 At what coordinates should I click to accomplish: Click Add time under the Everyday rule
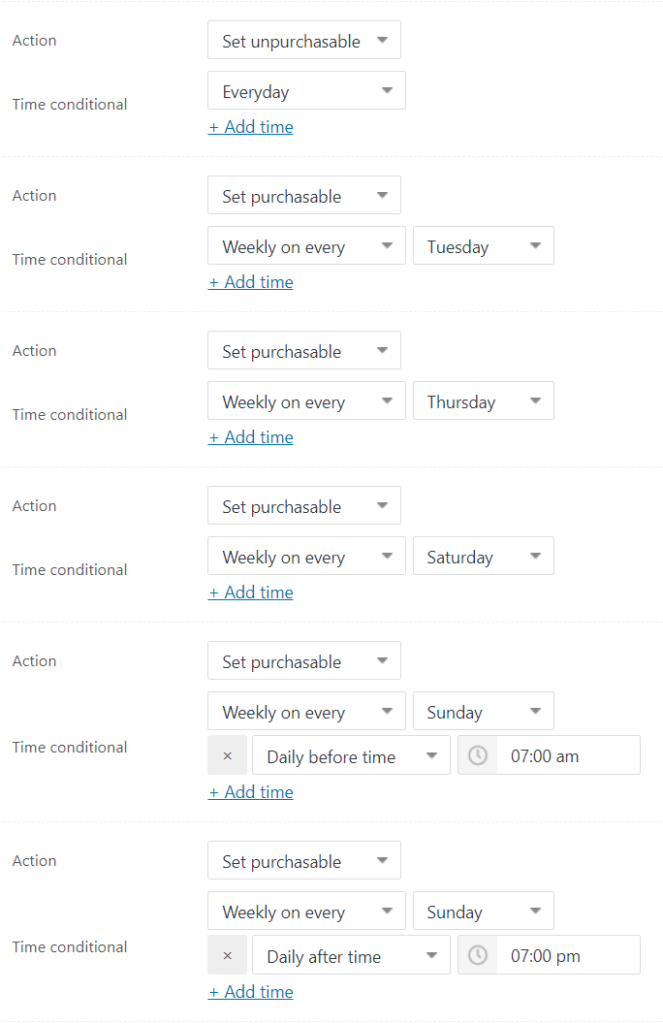click(x=250, y=126)
